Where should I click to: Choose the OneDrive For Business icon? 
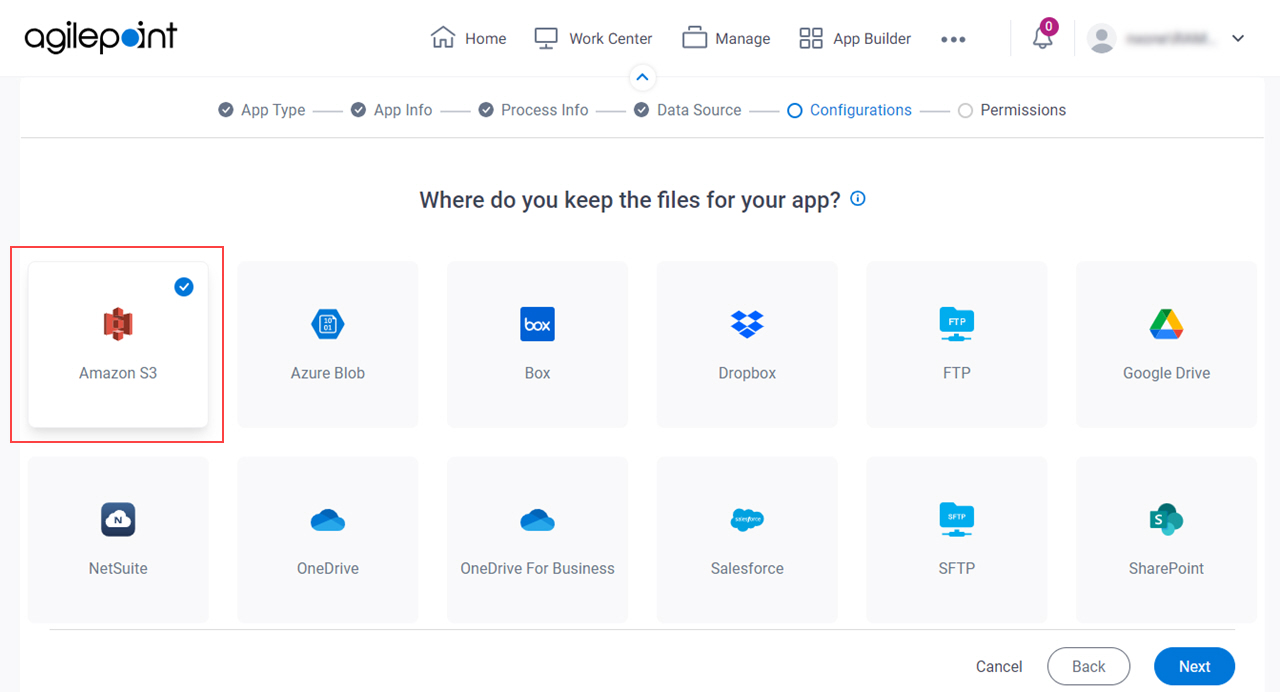click(x=538, y=520)
